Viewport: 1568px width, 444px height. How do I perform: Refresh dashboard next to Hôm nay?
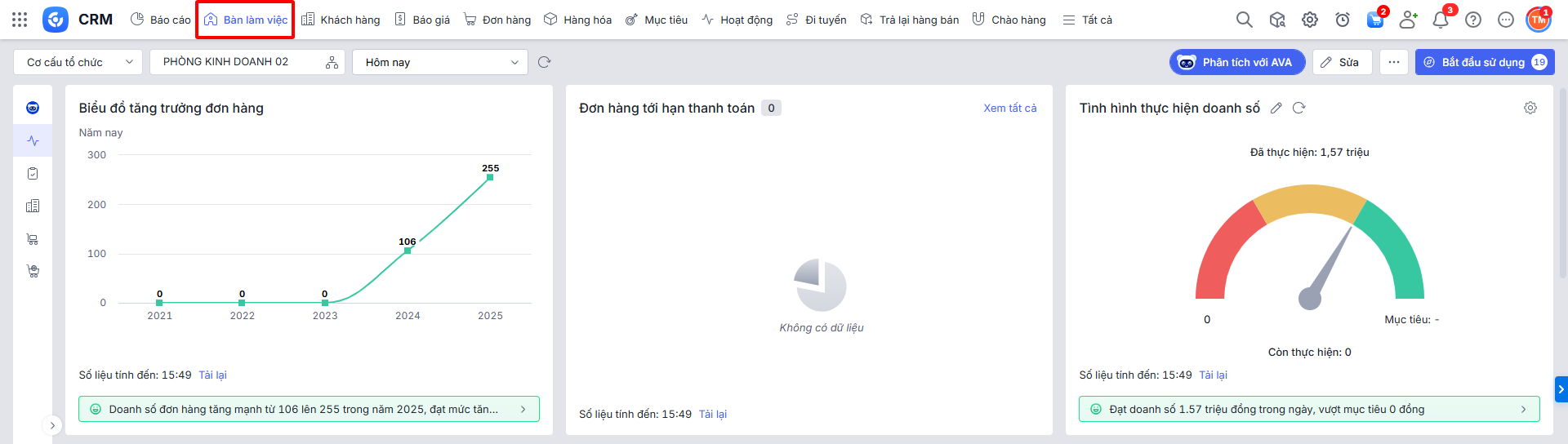point(545,62)
